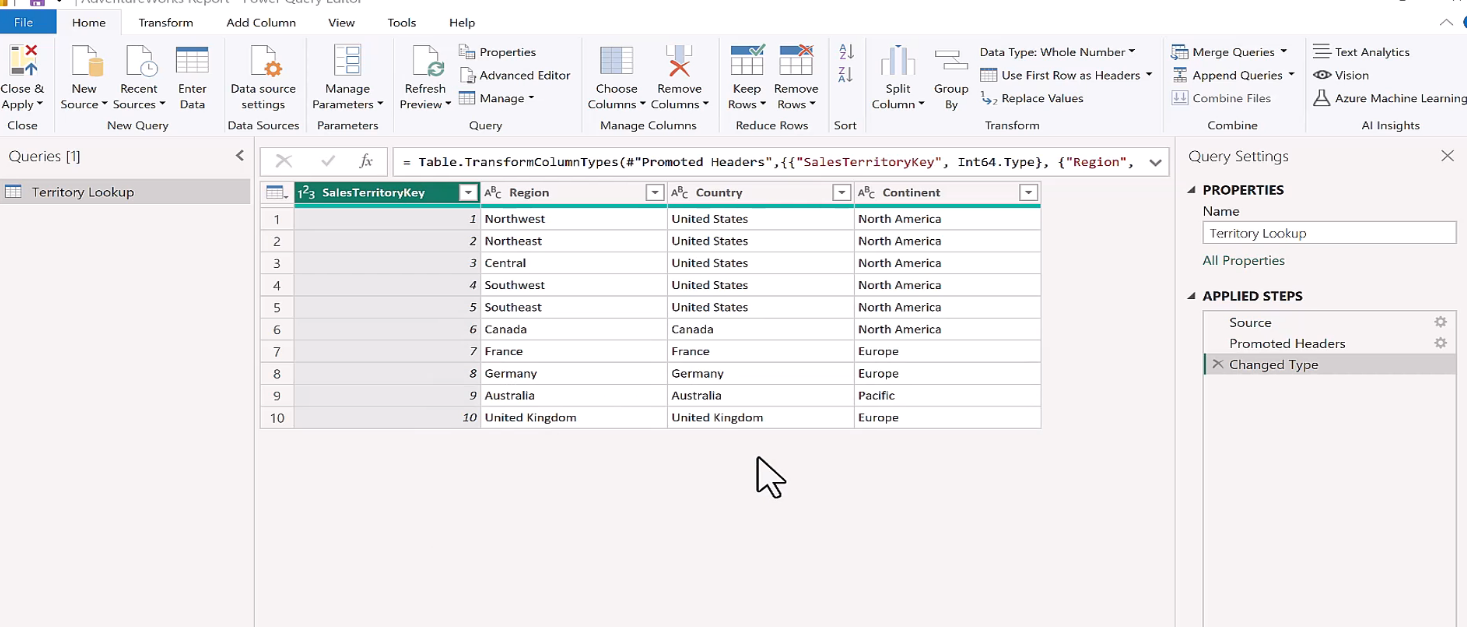Click the Remove Columns icon
Screen dimensions: 1467x627
coord(679,63)
